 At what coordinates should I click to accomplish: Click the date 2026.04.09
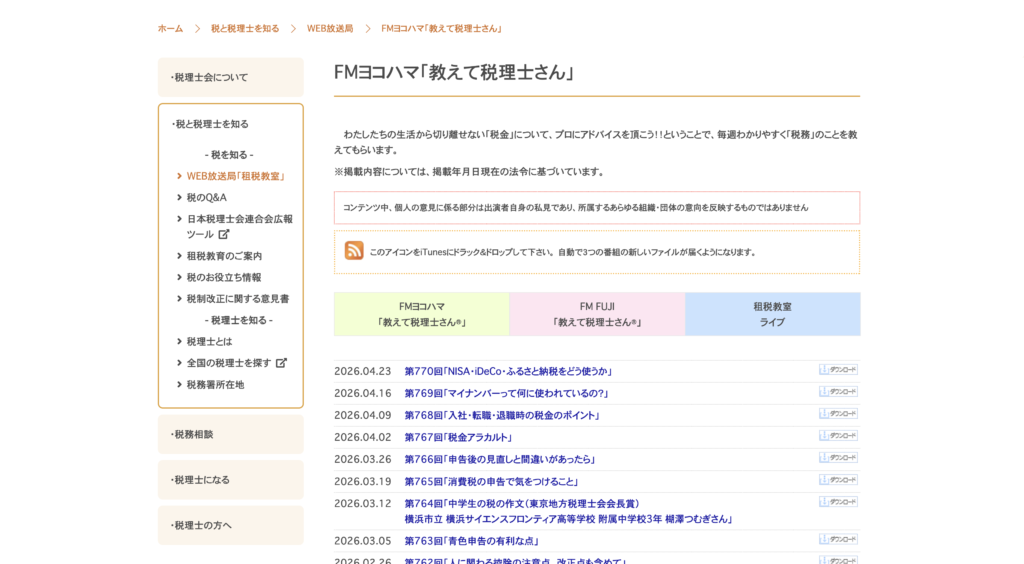362,416
